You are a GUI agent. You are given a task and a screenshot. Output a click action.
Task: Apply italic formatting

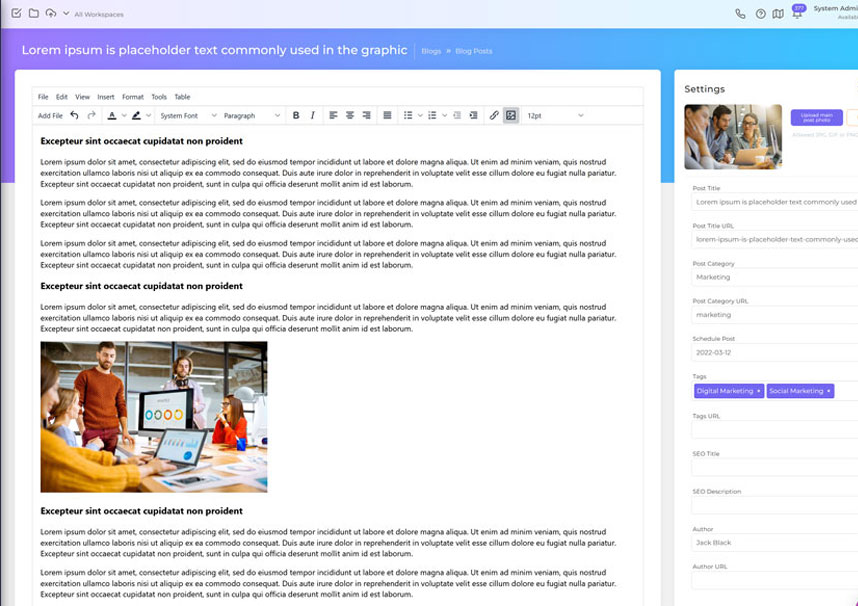312,115
